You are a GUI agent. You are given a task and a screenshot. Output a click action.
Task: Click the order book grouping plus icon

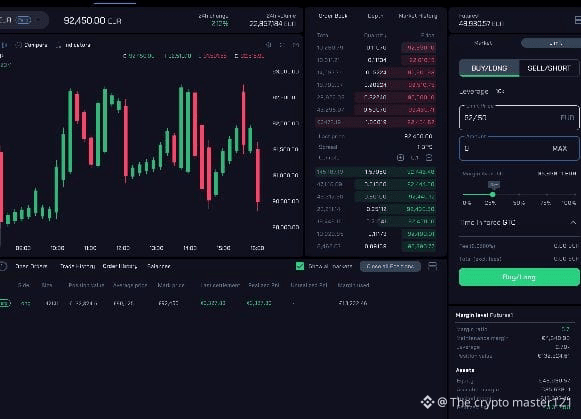coord(400,158)
